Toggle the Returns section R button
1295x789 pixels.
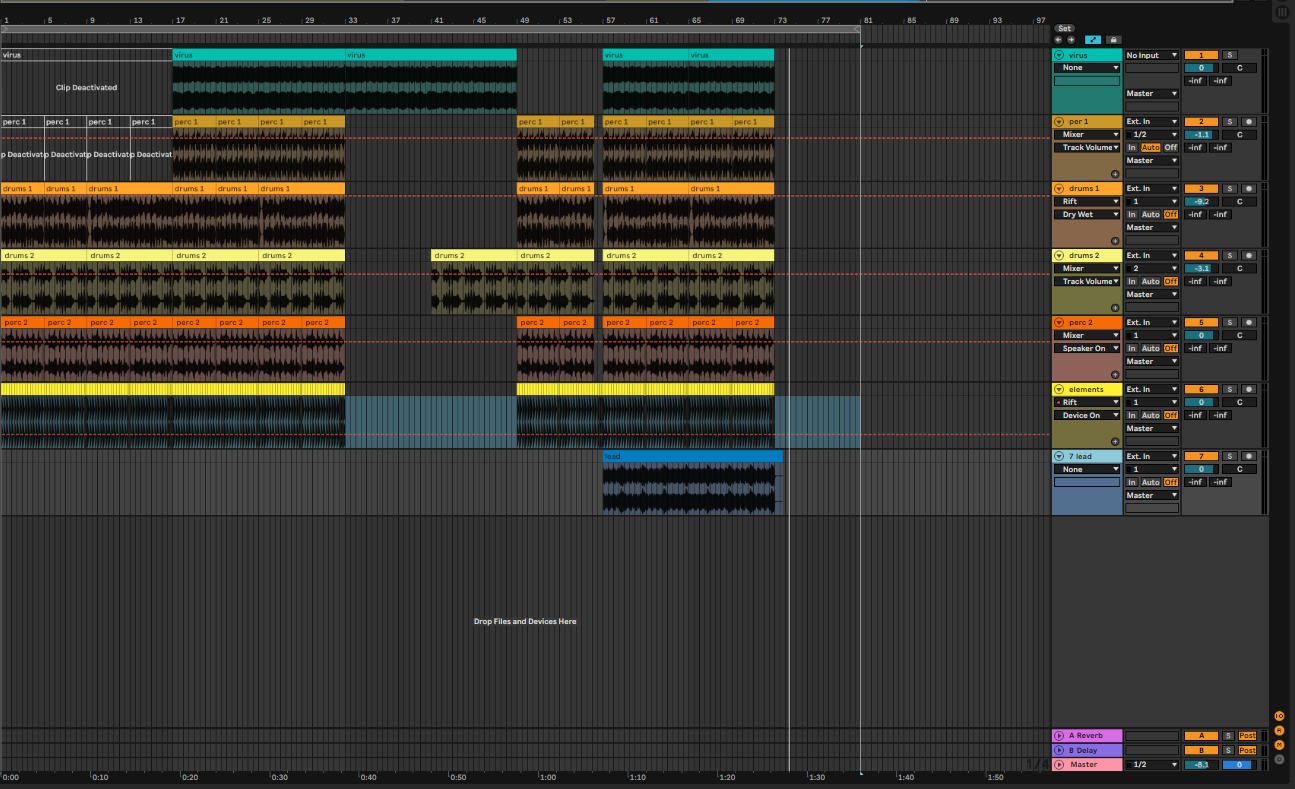1279,731
